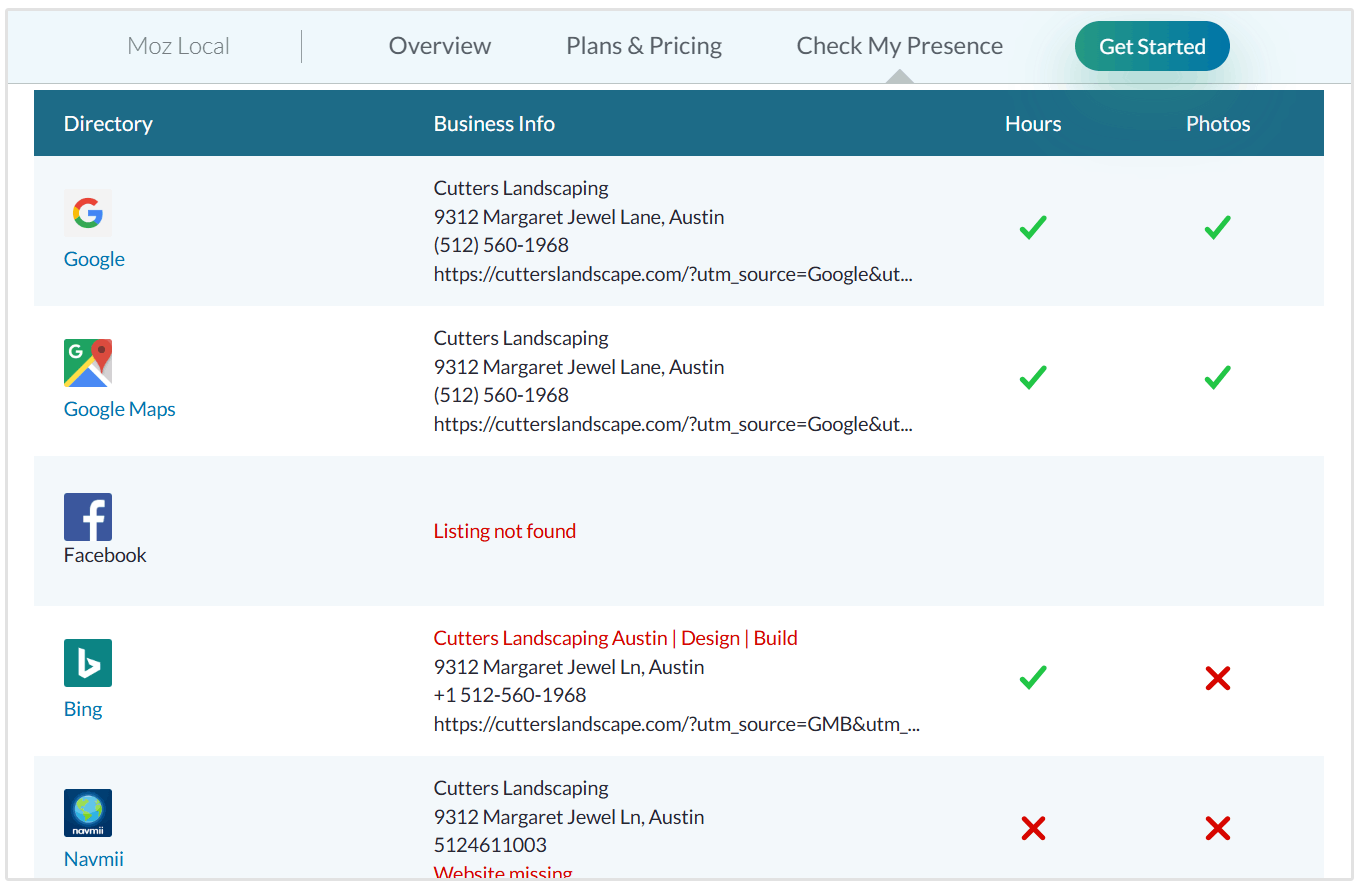Open the Google Maps directory link

click(120, 409)
